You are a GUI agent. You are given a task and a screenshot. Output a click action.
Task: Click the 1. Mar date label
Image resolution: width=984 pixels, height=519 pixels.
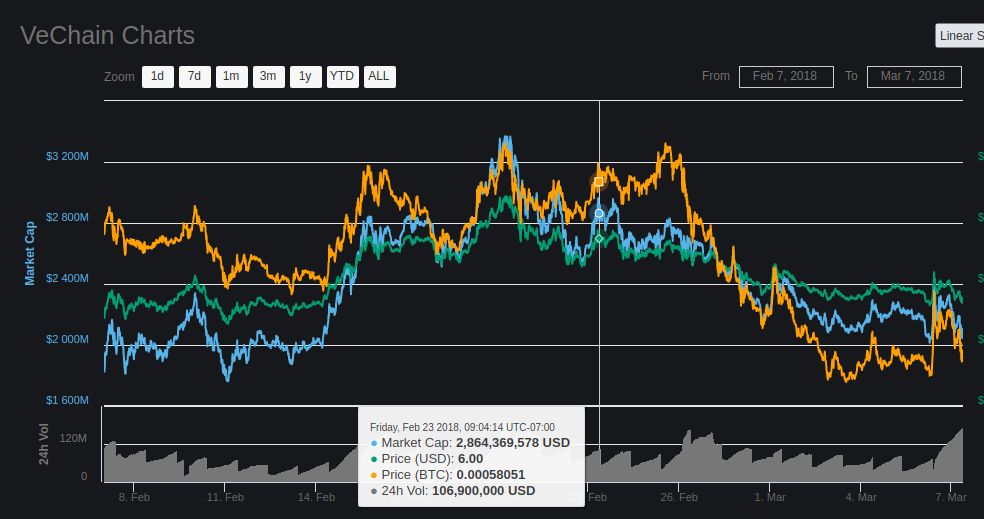pos(770,497)
